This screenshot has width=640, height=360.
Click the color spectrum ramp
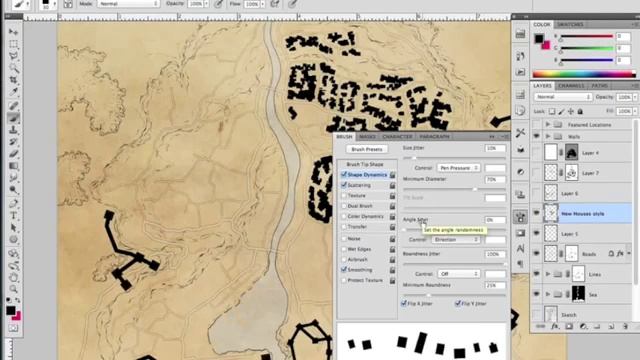(584, 74)
